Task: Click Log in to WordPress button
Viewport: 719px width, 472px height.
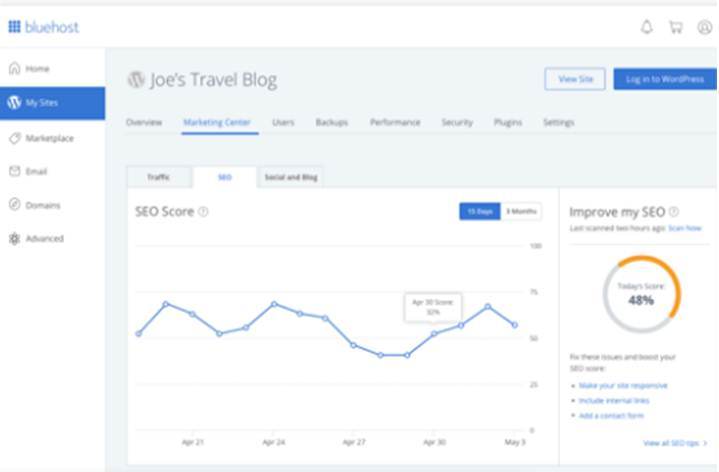Action: (665, 79)
